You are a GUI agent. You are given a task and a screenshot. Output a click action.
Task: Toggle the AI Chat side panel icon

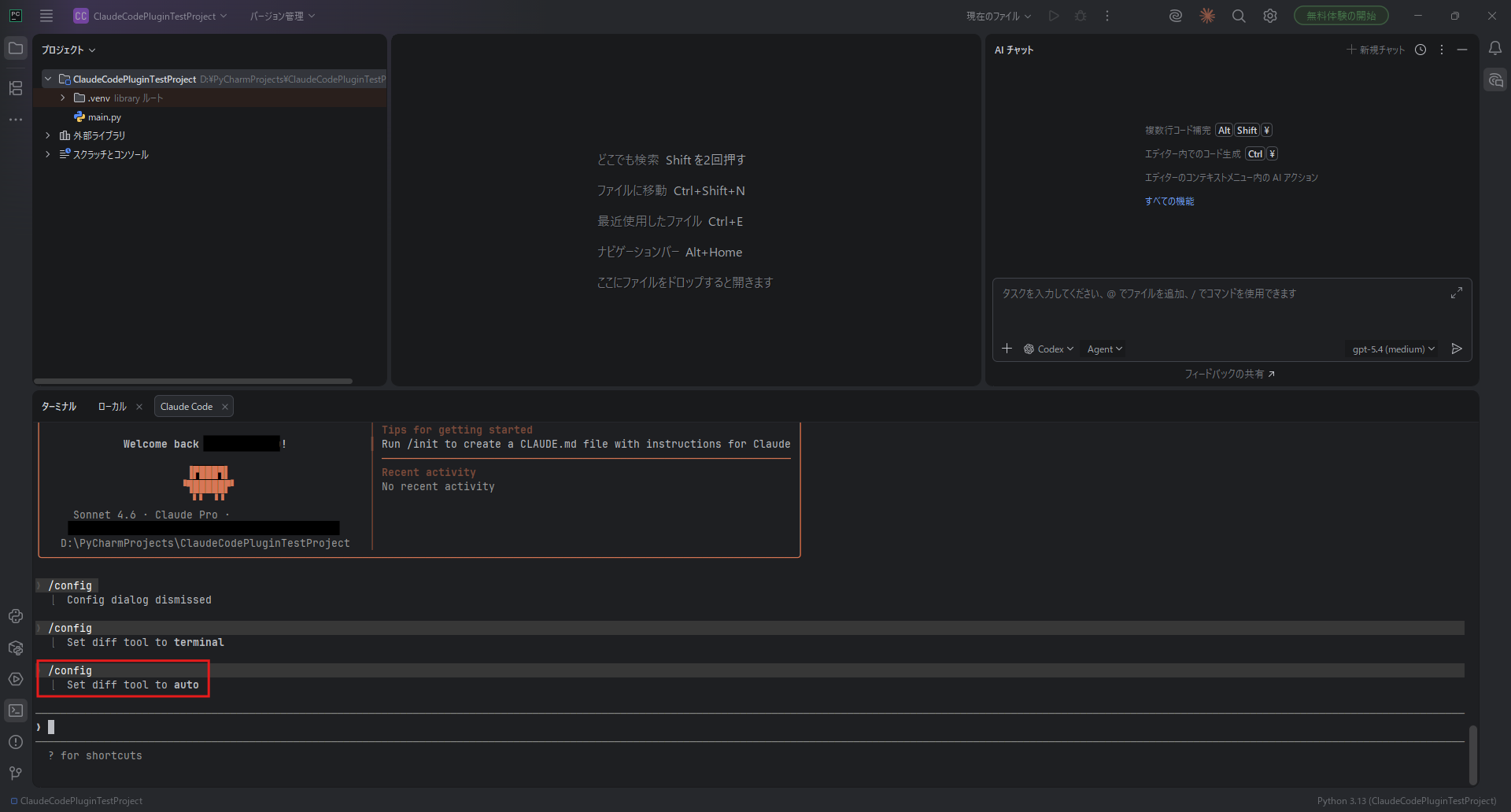[x=1494, y=80]
